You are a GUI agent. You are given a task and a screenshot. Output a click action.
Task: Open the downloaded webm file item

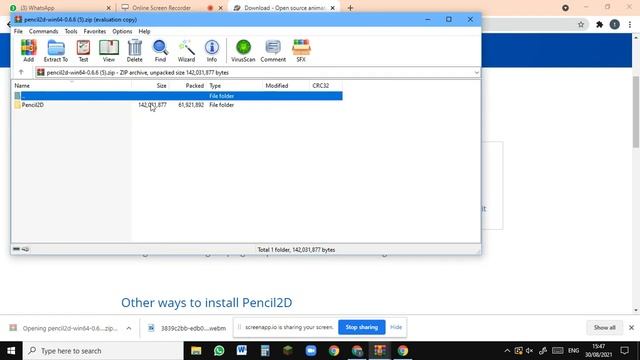187,328
